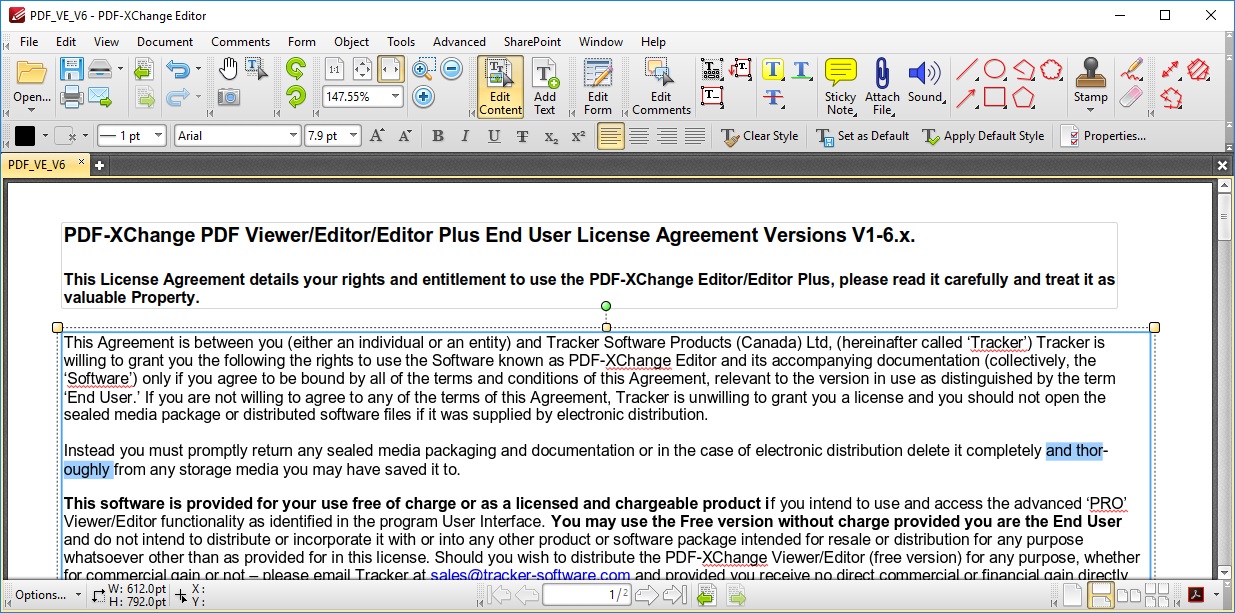Activate the Edit Form mode
The width and height of the screenshot is (1235, 613).
[596, 87]
